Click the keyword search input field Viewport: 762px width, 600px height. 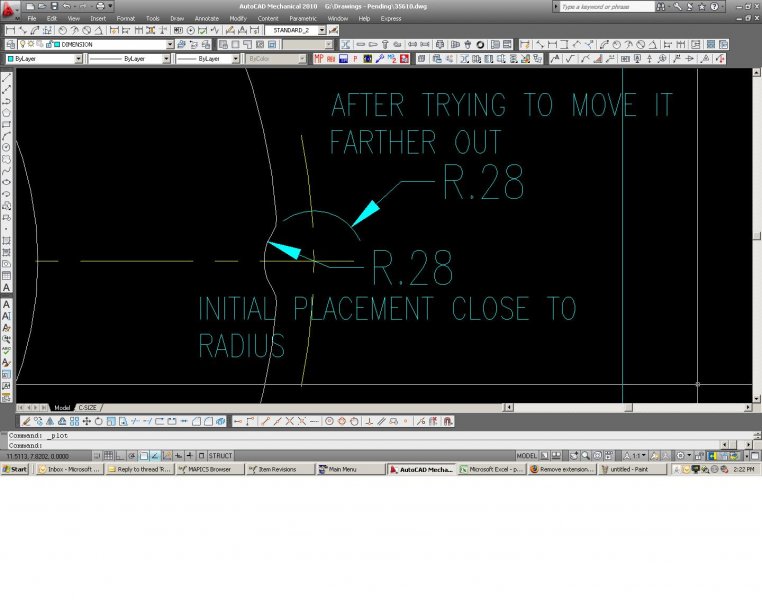point(606,6)
